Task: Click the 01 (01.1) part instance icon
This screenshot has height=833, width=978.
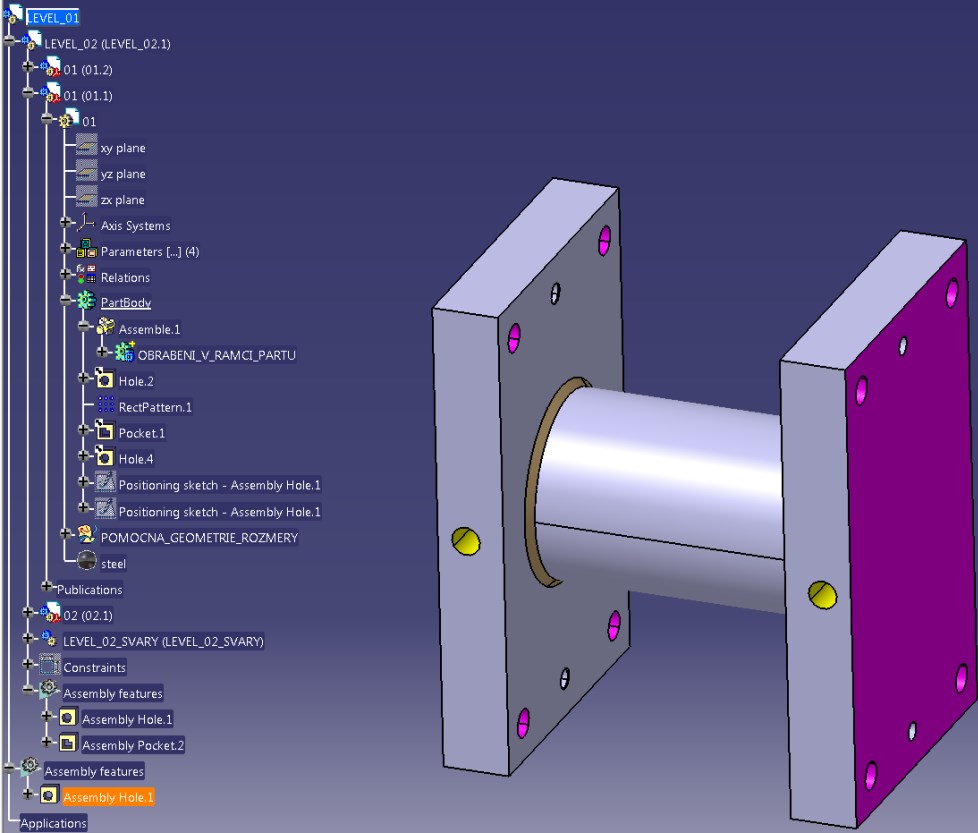Action: (51, 94)
